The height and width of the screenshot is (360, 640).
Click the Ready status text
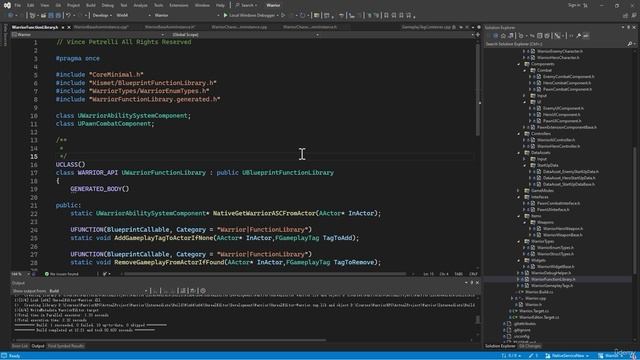[14, 356]
